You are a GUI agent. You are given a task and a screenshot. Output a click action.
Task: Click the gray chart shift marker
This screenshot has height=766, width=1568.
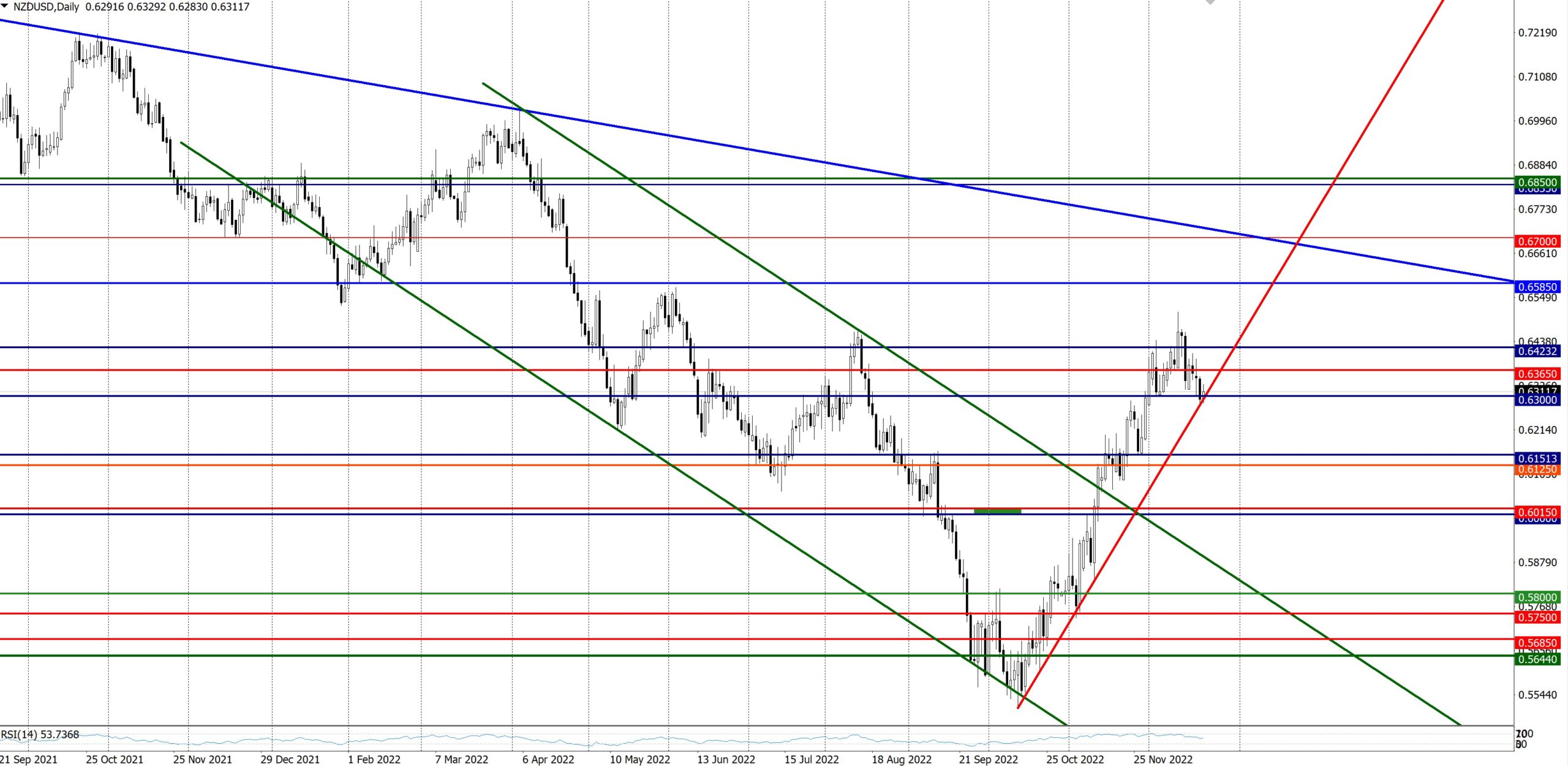(x=1210, y=2)
